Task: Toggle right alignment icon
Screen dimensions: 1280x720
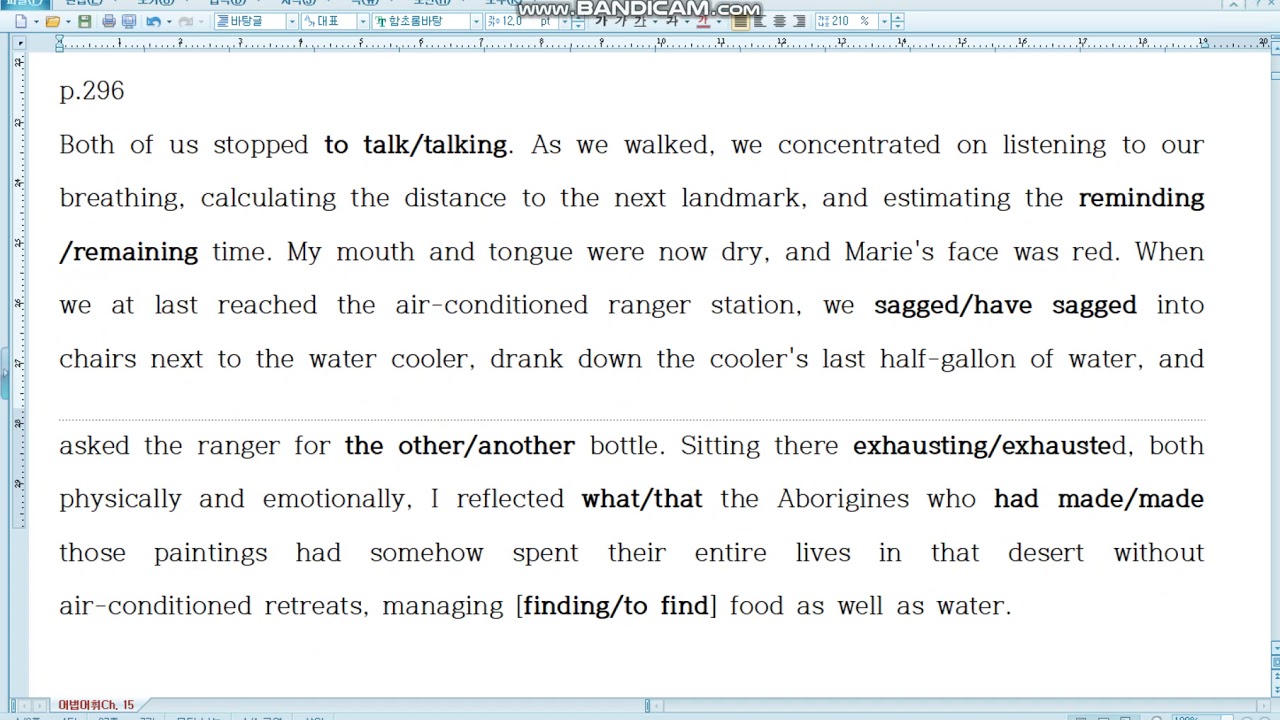Action: (x=800, y=21)
